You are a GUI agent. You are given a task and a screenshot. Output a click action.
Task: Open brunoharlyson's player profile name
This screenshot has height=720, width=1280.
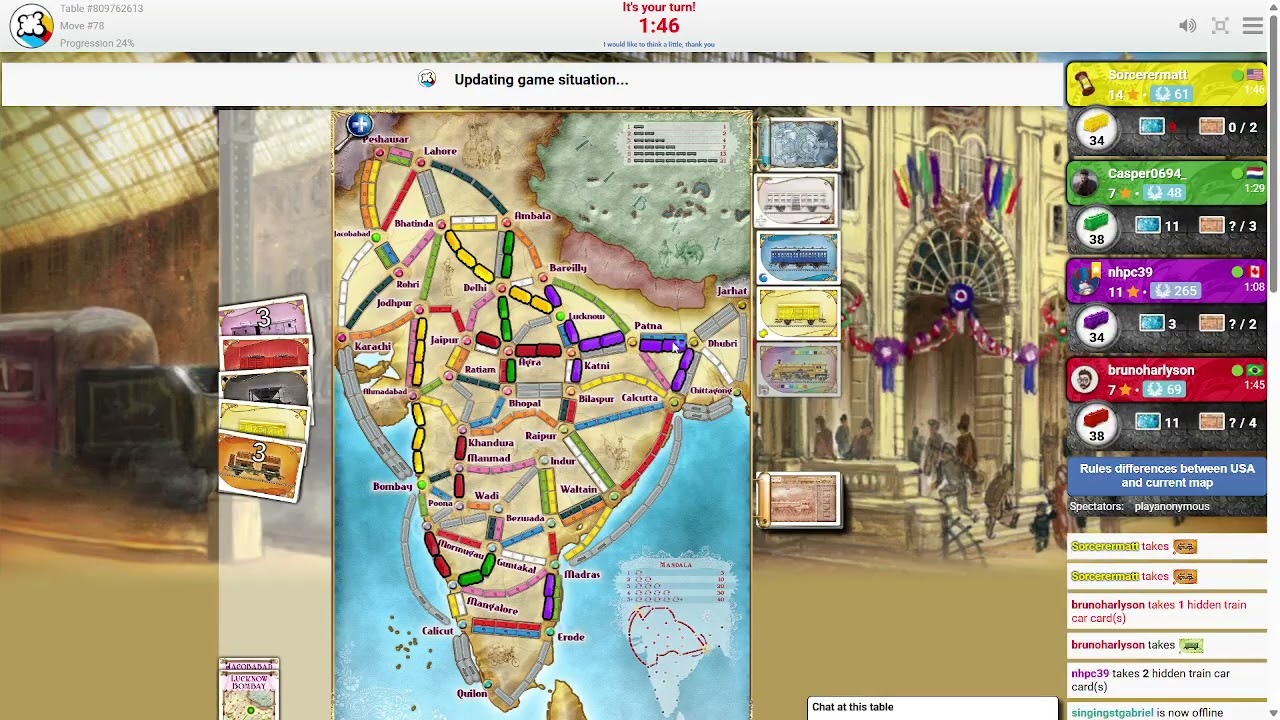1151,370
